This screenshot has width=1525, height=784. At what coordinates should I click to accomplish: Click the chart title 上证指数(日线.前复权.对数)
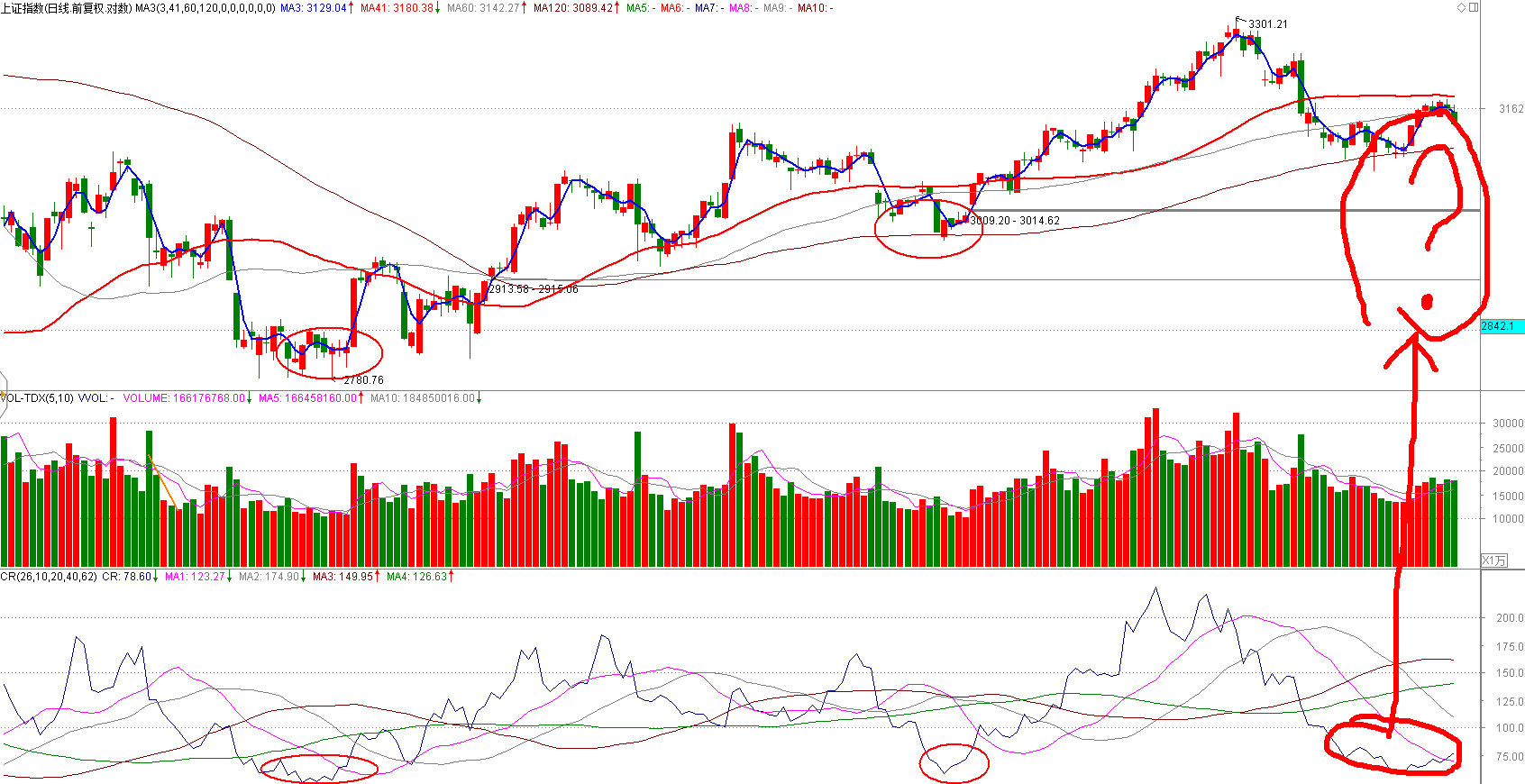[67, 8]
